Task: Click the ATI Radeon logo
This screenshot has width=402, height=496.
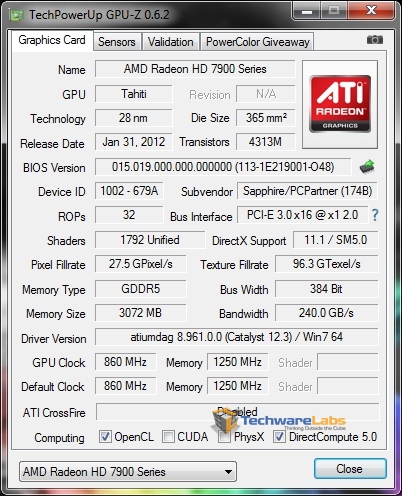Action: click(340, 104)
